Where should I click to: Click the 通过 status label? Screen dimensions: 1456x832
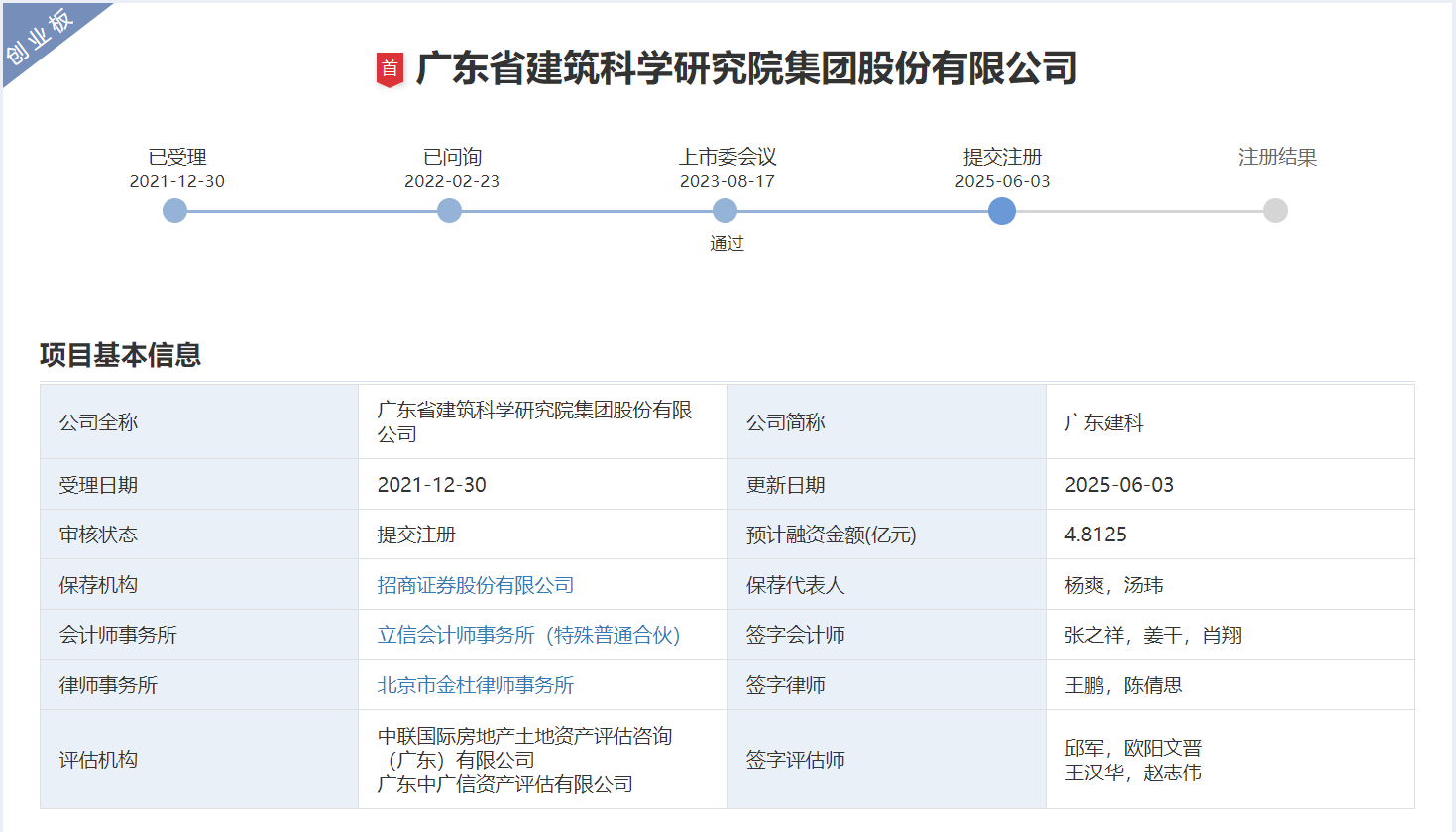[x=727, y=244]
